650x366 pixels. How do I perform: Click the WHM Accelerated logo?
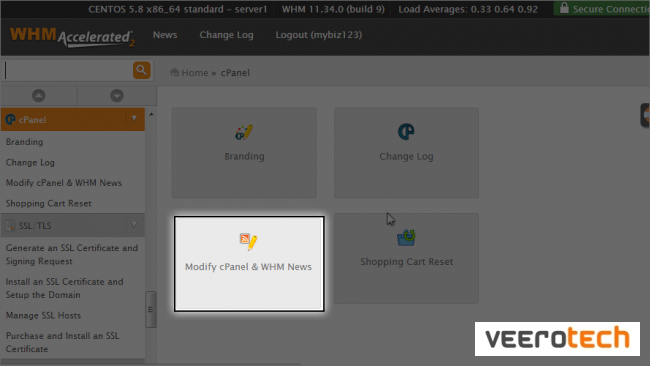tap(72, 37)
